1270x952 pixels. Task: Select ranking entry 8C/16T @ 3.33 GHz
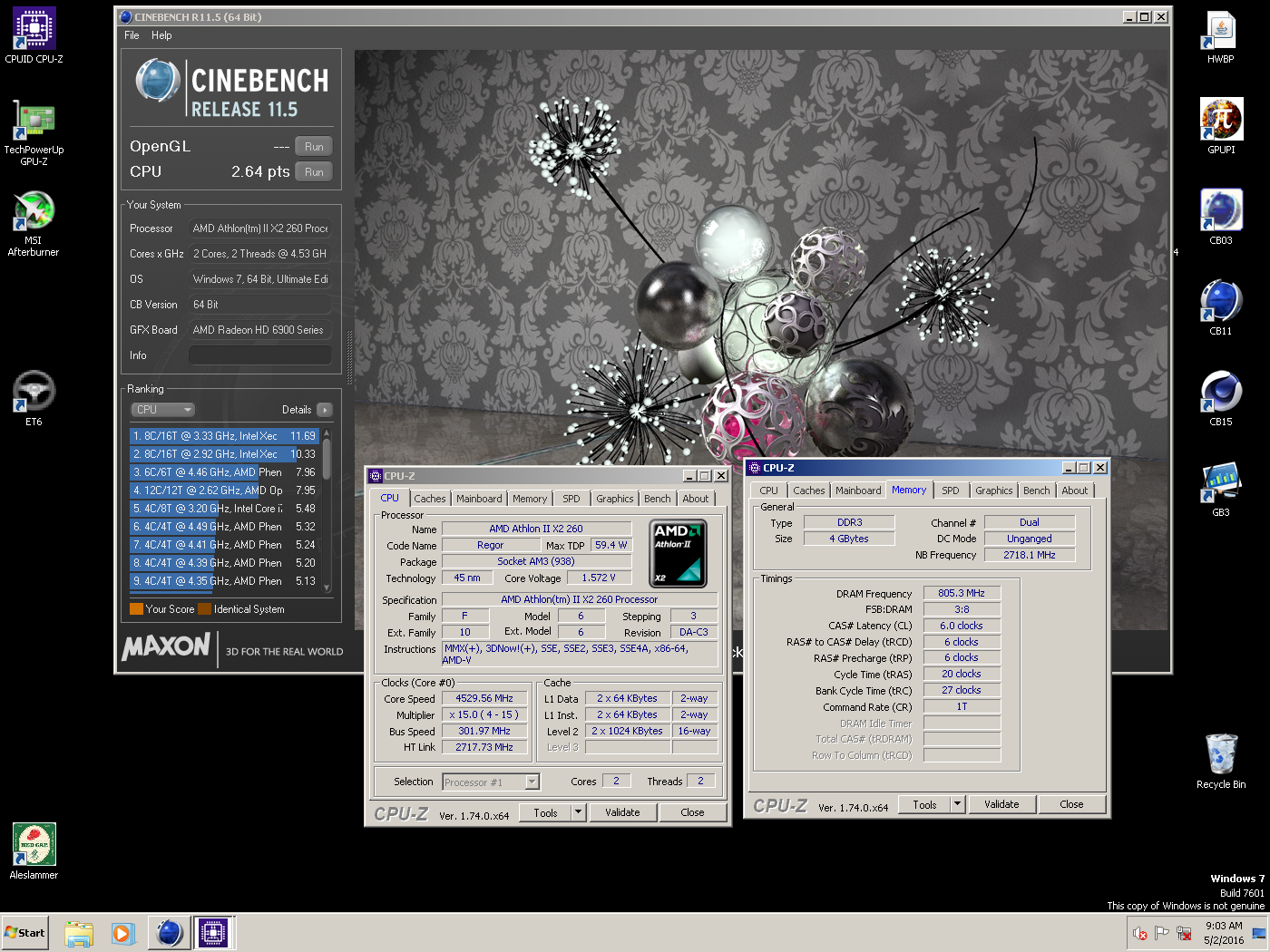pyautogui.click(x=225, y=436)
